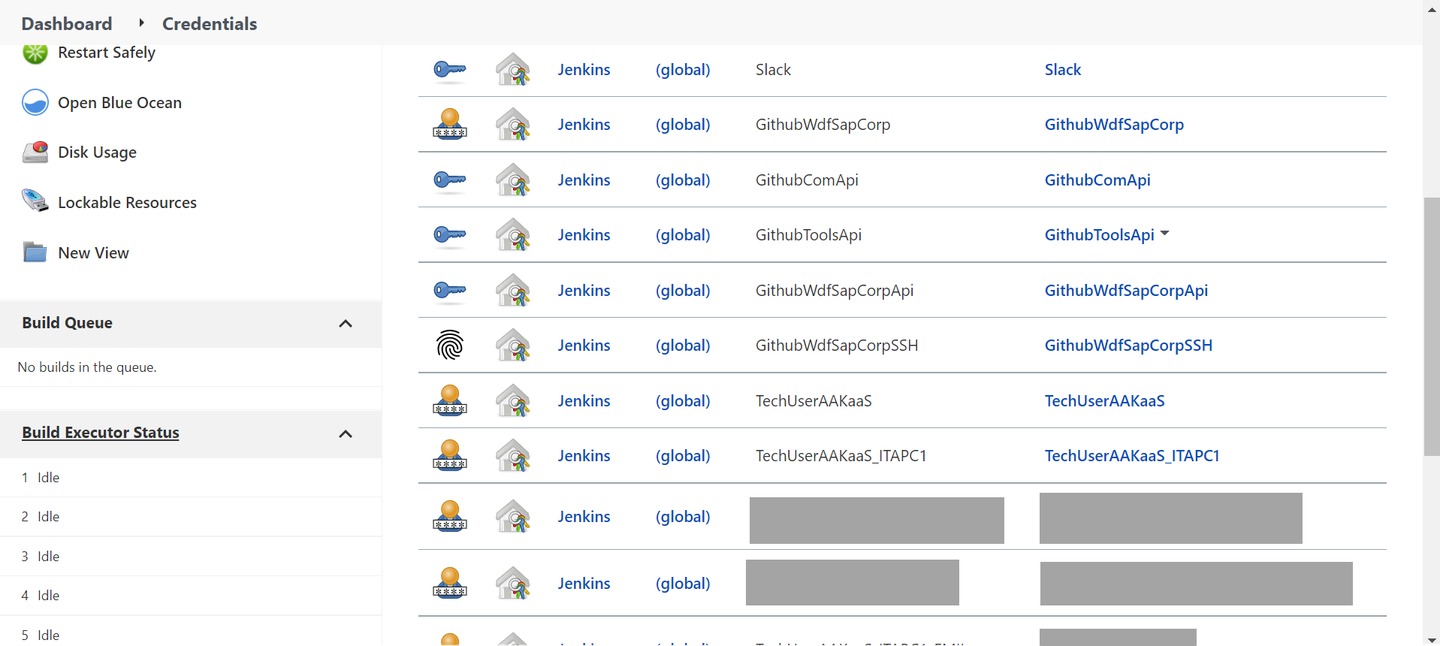The height and width of the screenshot is (646, 1440).
Task: Click fingerprint icon in GithubWdfSapCorpSSH row
Action: 450,346
